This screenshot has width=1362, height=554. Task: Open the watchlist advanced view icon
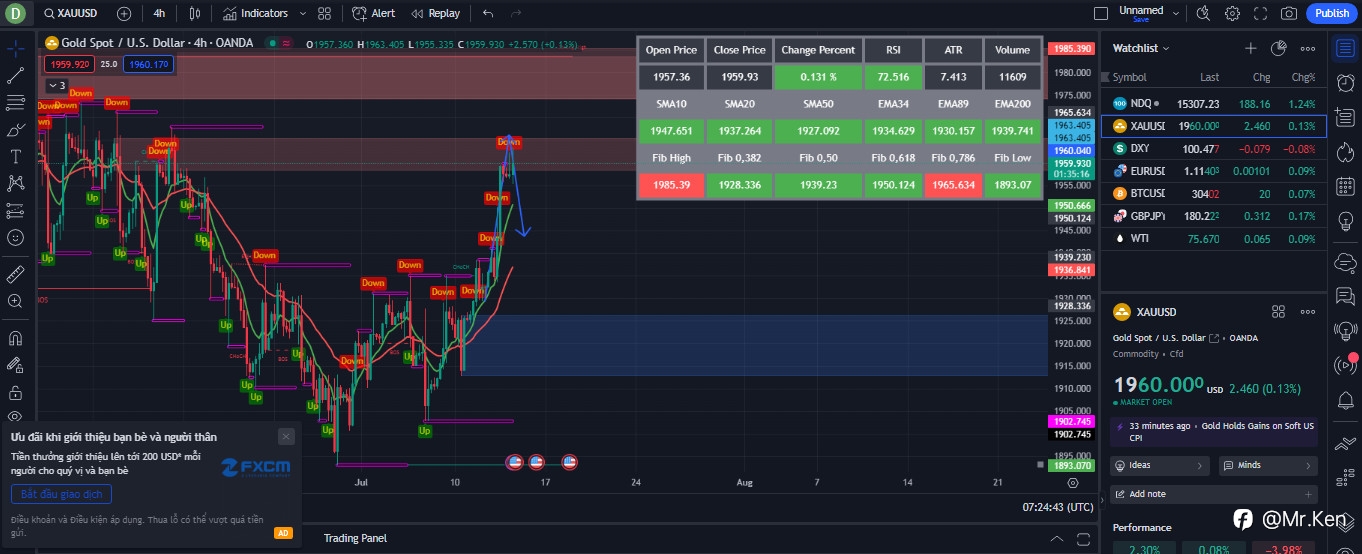1278,48
